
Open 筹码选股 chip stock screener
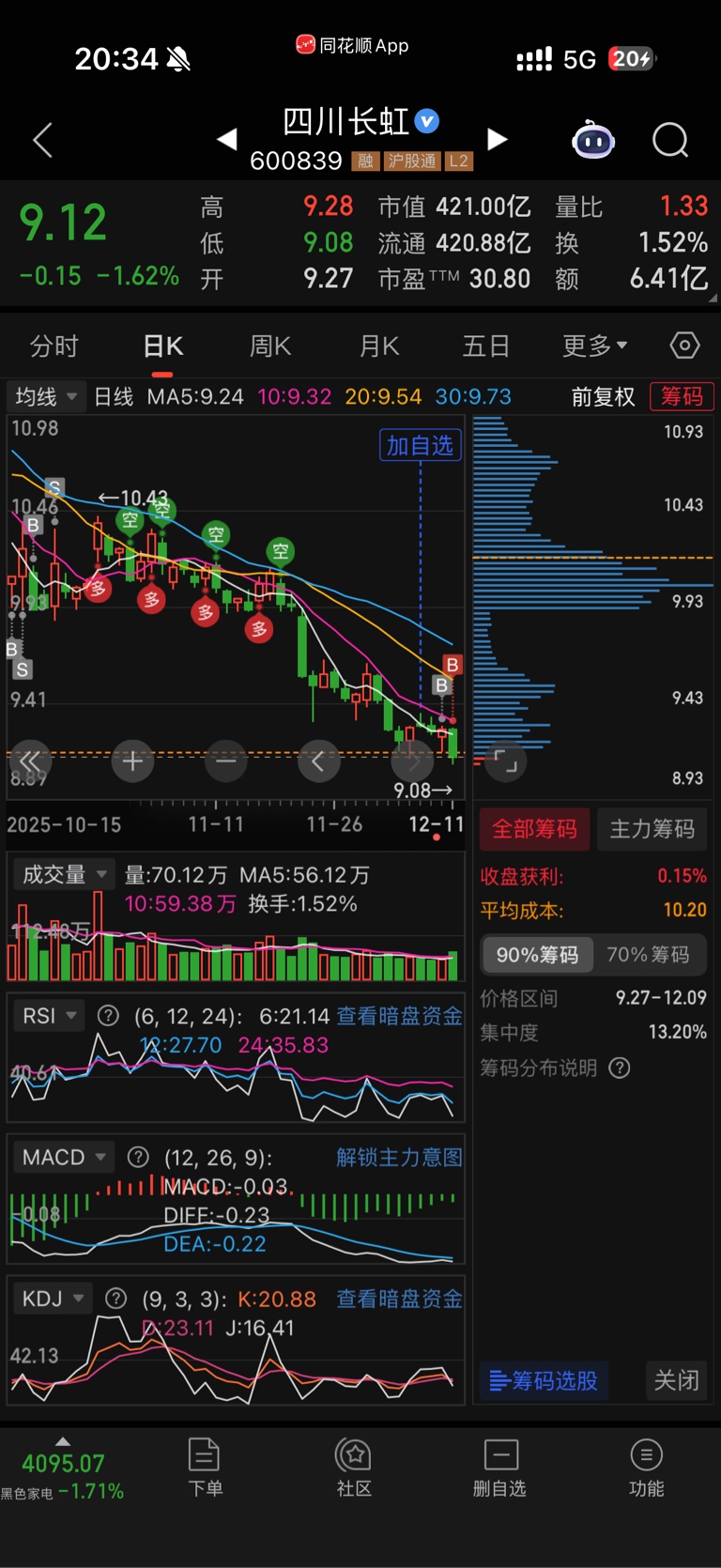545,1381
